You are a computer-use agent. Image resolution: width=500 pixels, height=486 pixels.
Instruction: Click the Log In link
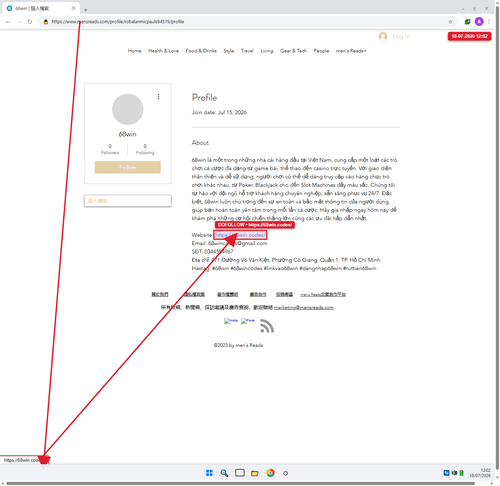[401, 36]
